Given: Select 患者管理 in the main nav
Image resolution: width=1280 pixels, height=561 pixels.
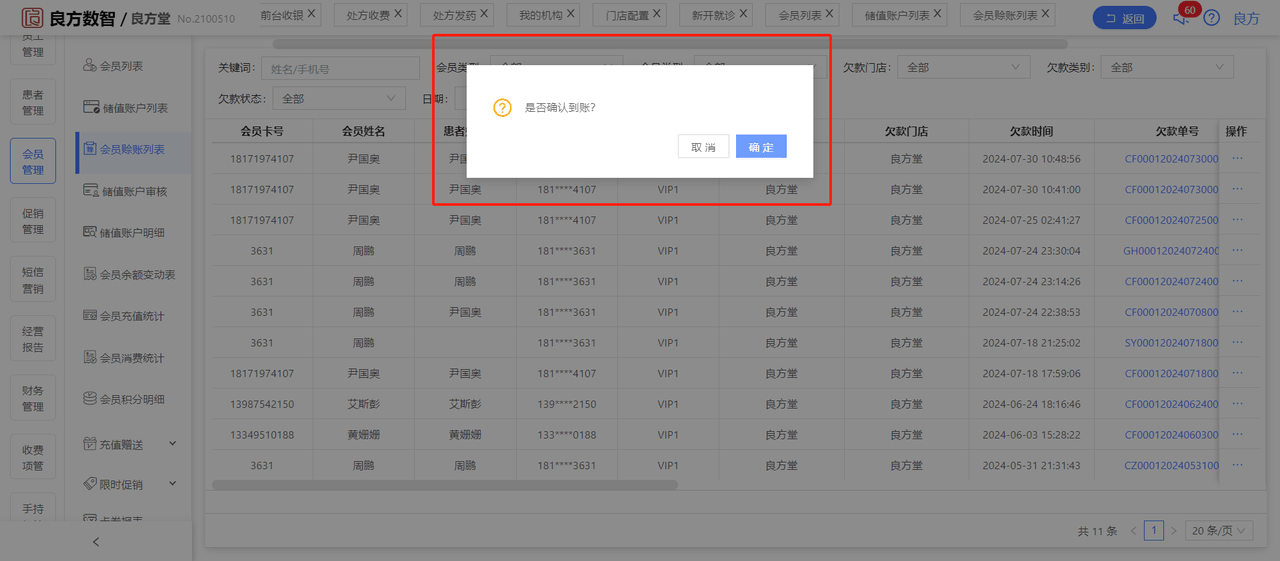Looking at the screenshot, I should (33, 102).
